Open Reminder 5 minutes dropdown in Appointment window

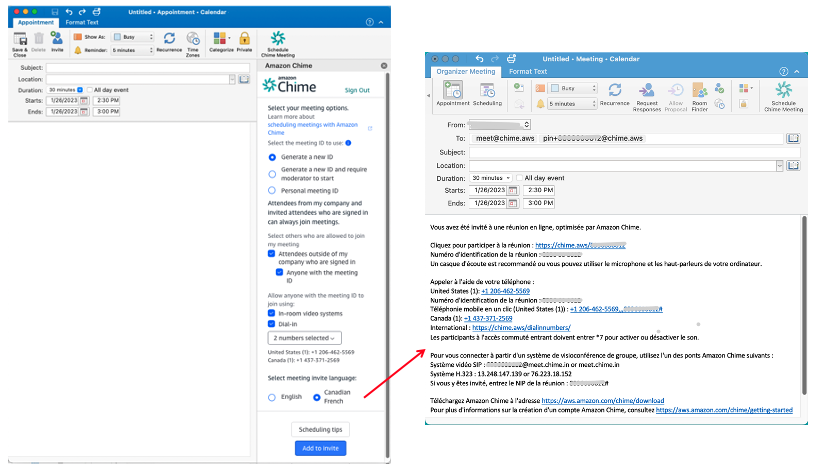coord(133,50)
